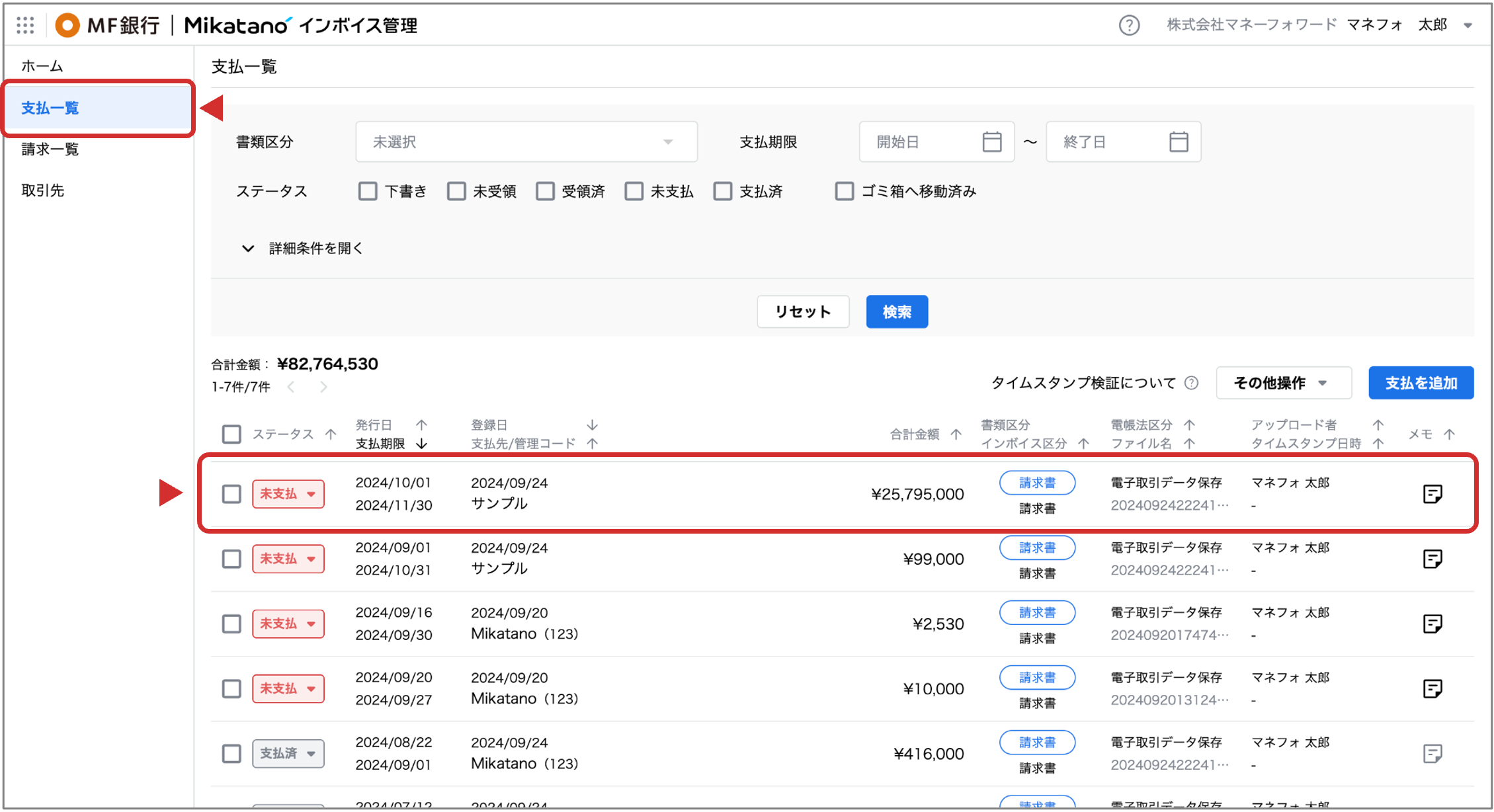This screenshot has width=1494, height=812.
Task: Open calendar picker for 終了日
Action: pos(1179,142)
